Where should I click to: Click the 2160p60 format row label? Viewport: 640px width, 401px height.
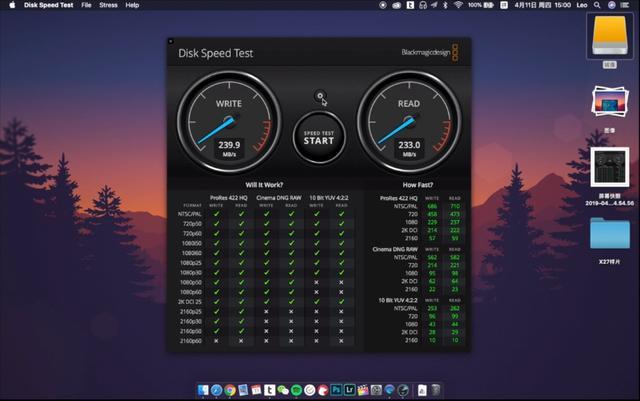tap(191, 341)
